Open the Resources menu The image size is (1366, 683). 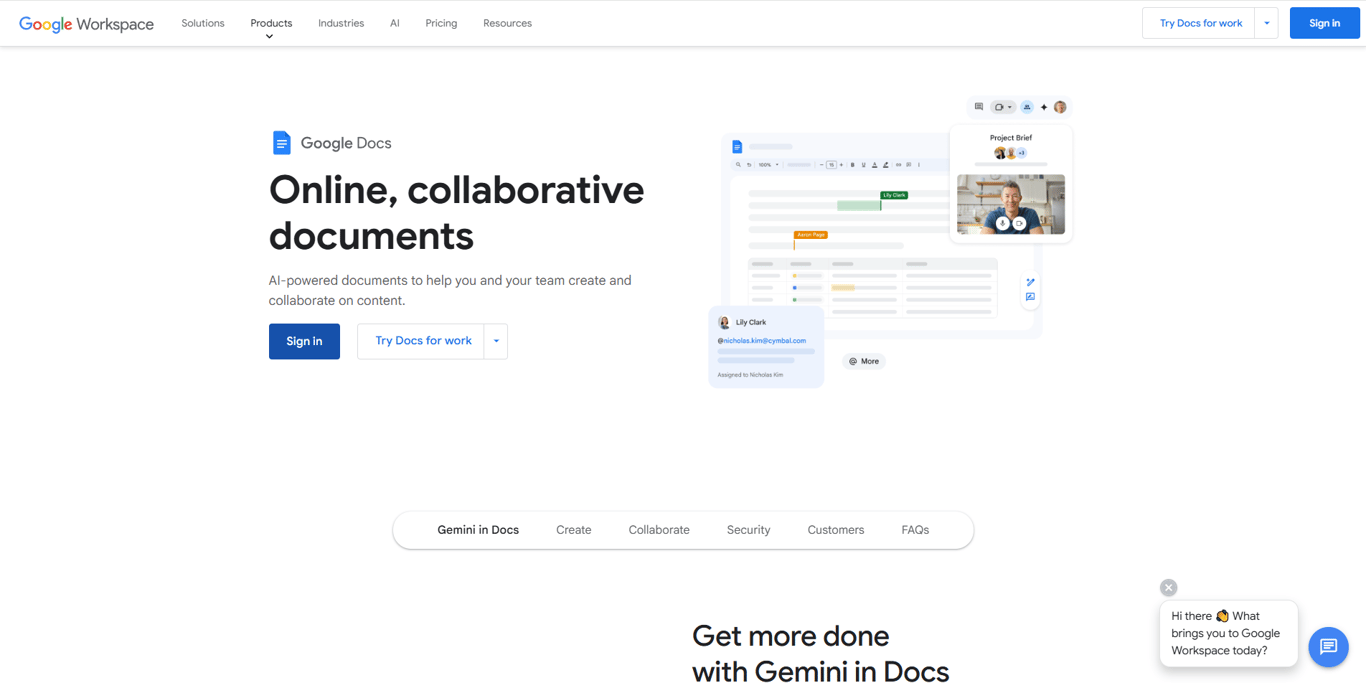point(507,23)
